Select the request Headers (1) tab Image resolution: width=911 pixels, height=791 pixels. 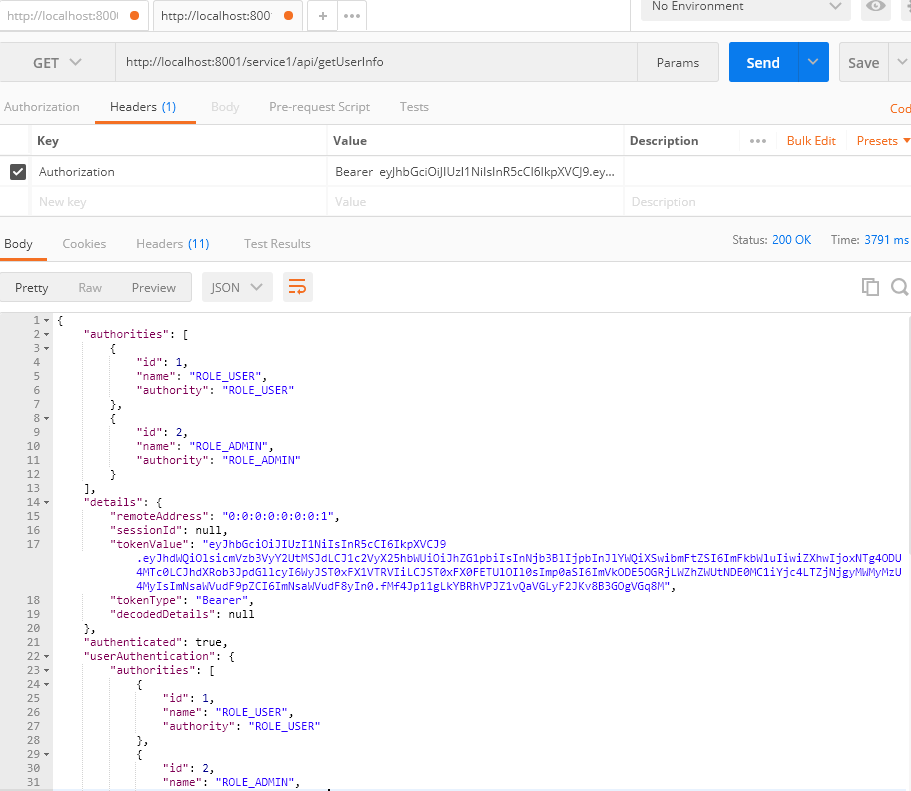tap(143, 107)
